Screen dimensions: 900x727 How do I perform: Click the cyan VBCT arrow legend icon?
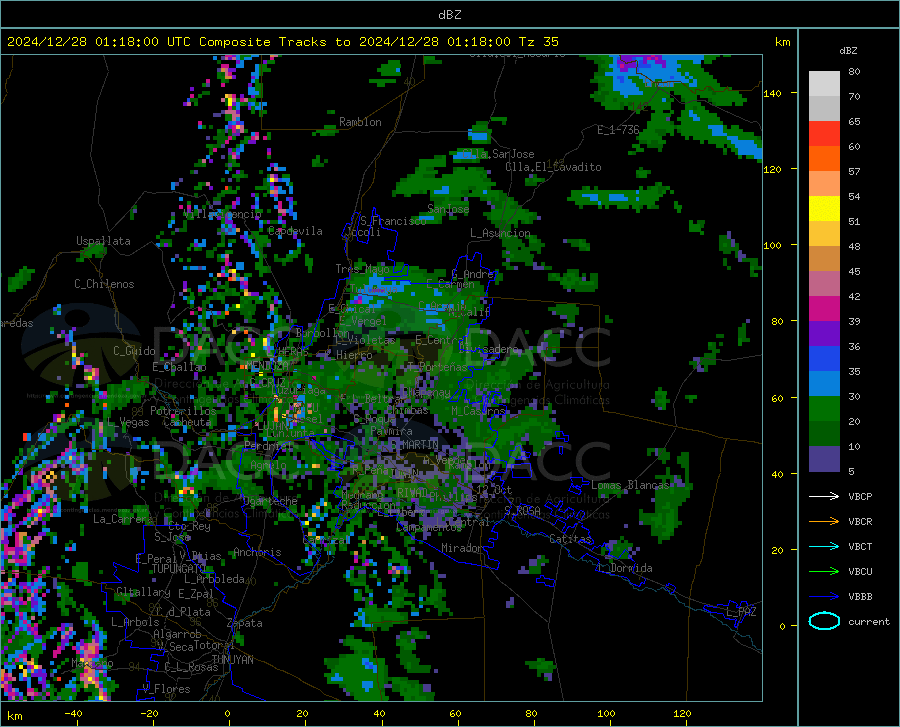[824, 546]
